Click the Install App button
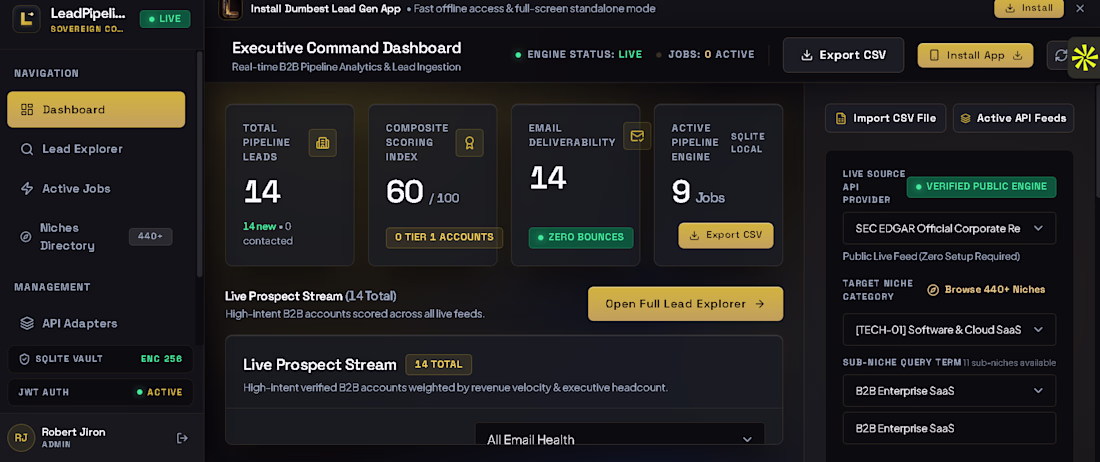The image size is (1100, 462). click(975, 55)
